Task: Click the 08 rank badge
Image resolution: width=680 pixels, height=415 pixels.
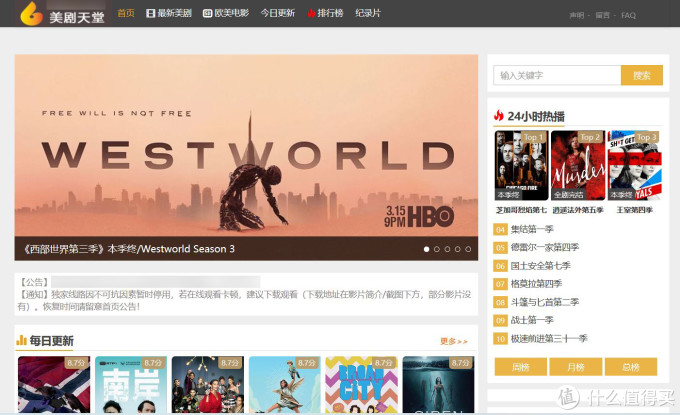Action: 500,302
